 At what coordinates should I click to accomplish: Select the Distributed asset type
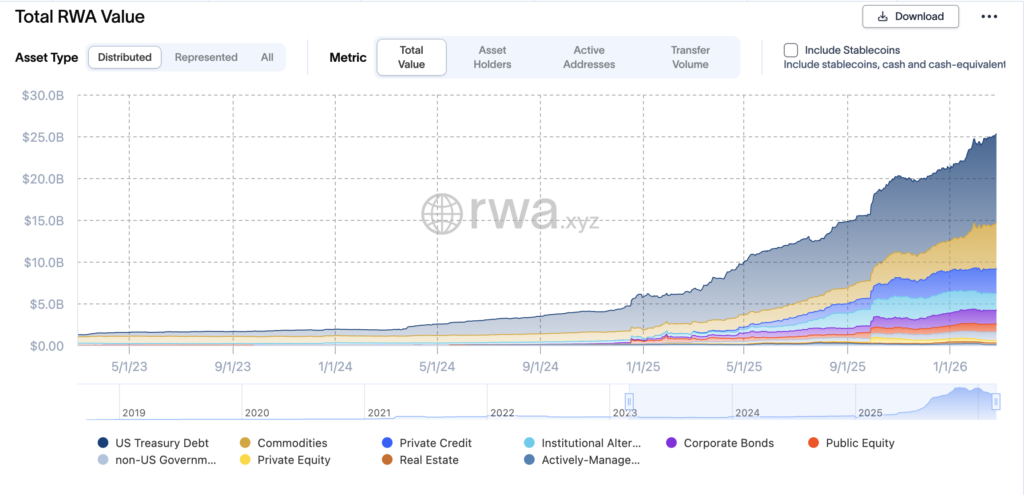click(x=124, y=58)
